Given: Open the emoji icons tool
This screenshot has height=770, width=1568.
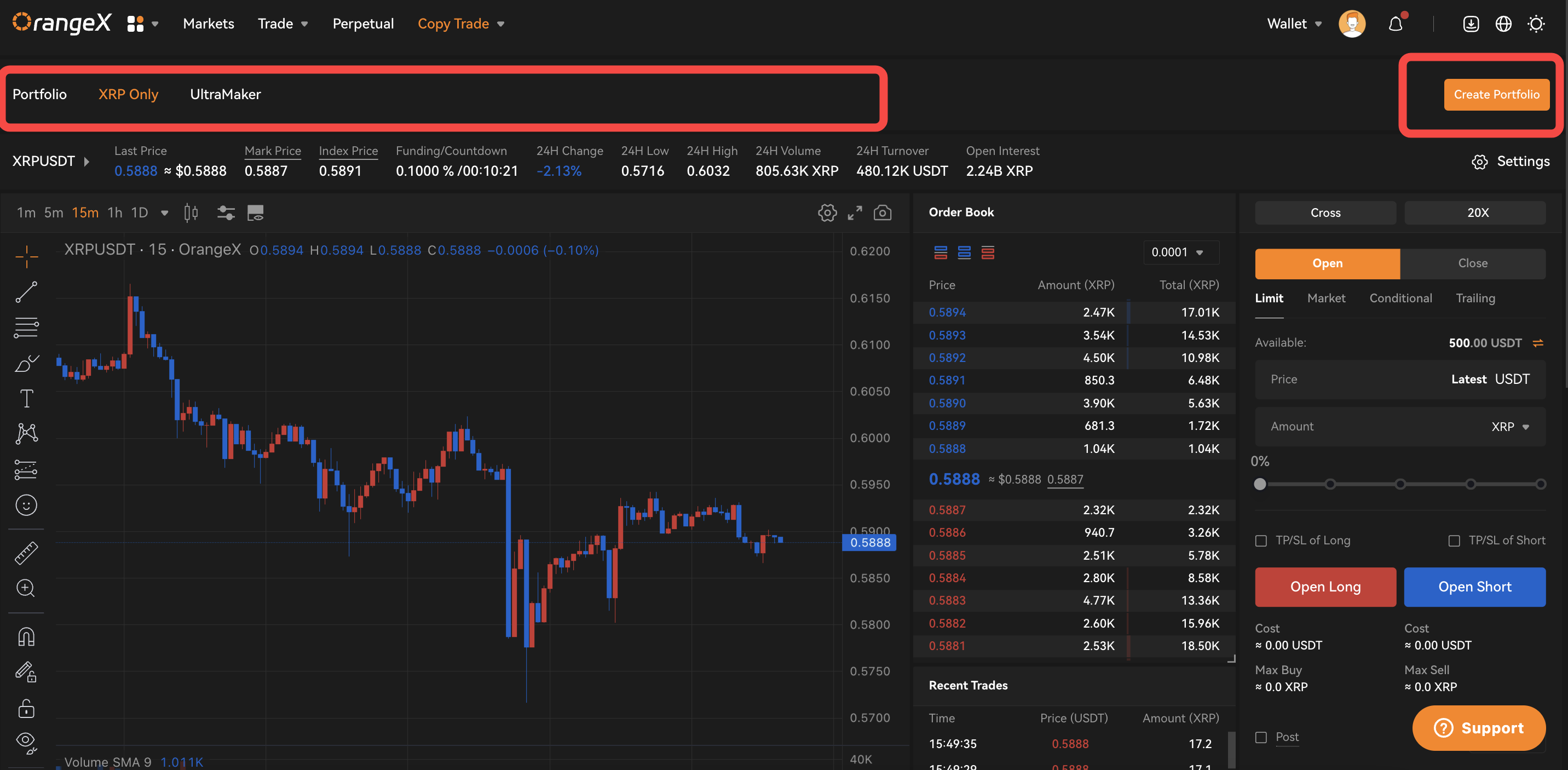Looking at the screenshot, I should 26,505.
